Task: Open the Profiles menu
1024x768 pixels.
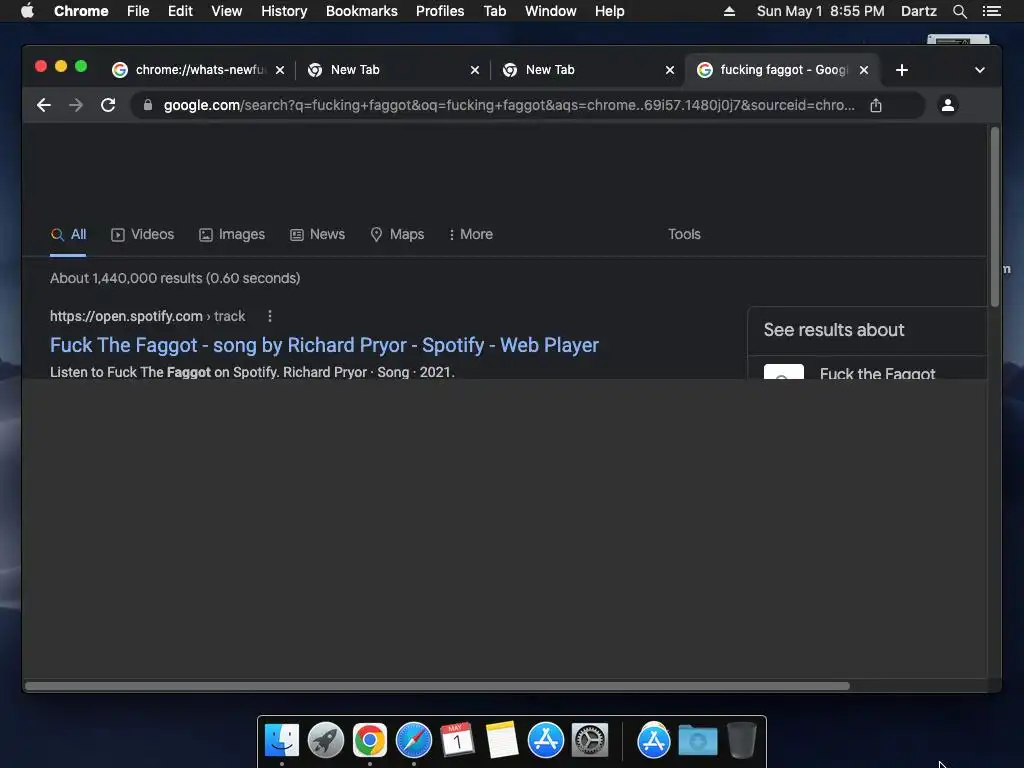Action: 440,11
